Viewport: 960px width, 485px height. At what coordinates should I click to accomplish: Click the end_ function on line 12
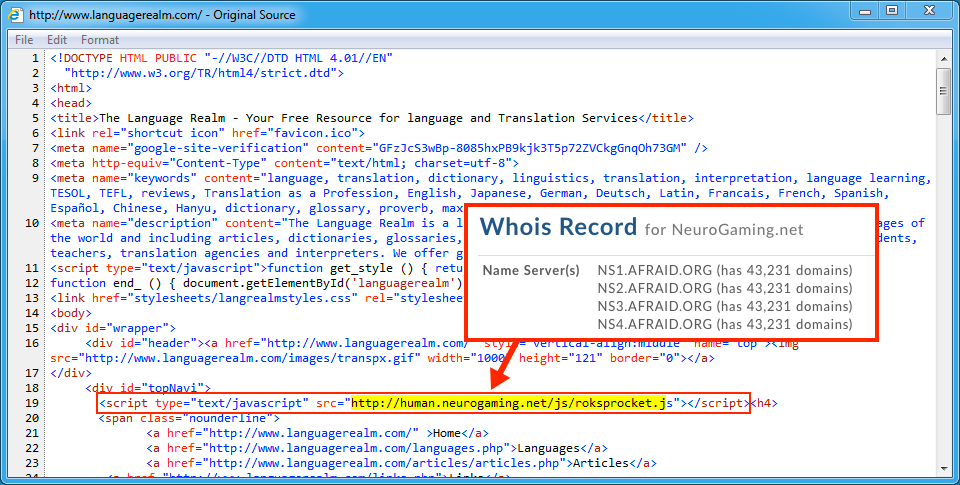point(257,283)
